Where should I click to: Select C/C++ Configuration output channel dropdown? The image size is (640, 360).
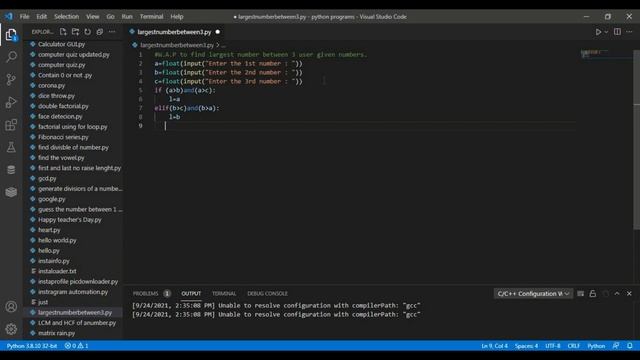tap(533, 293)
